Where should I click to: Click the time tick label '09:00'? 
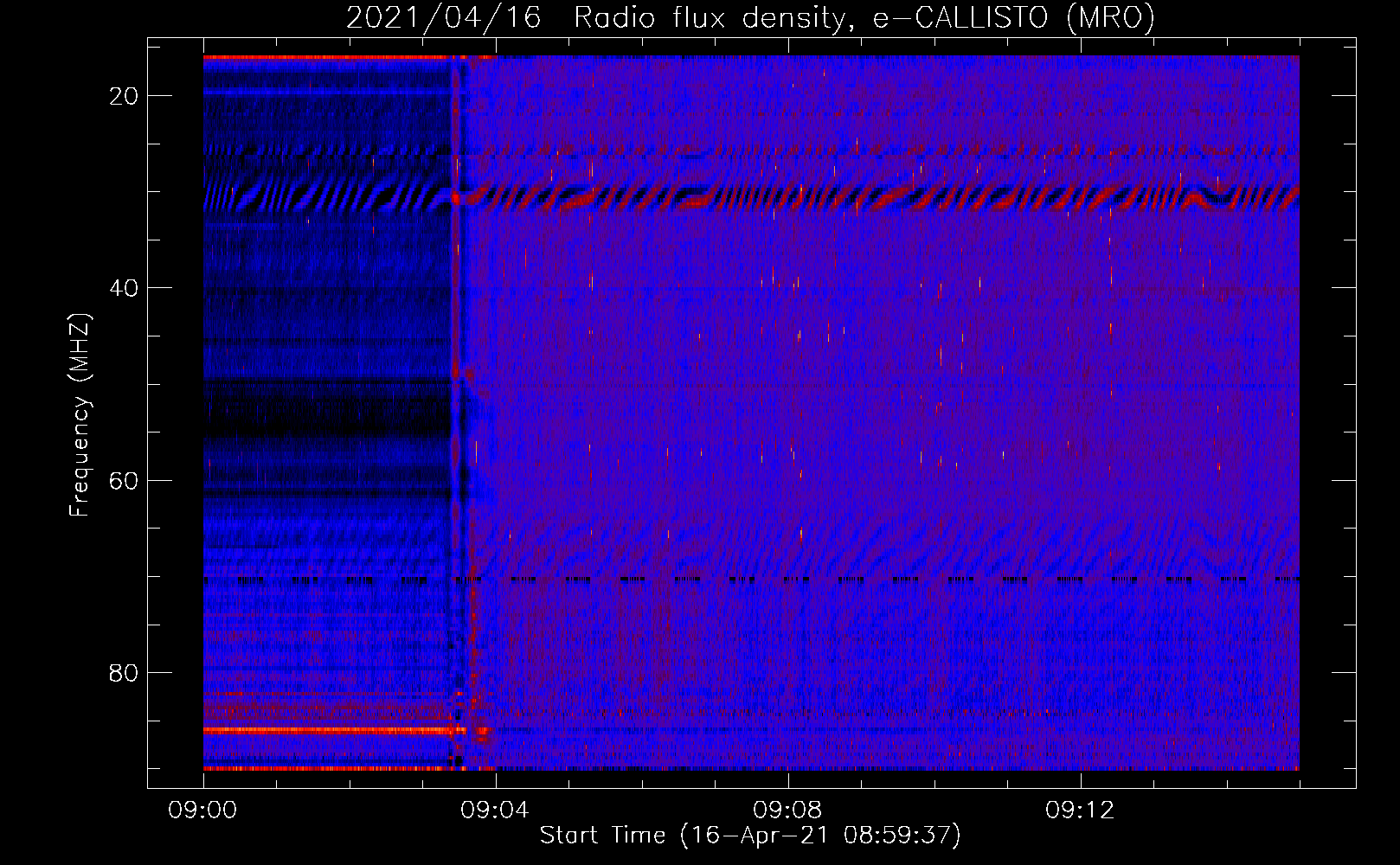pyautogui.click(x=202, y=811)
